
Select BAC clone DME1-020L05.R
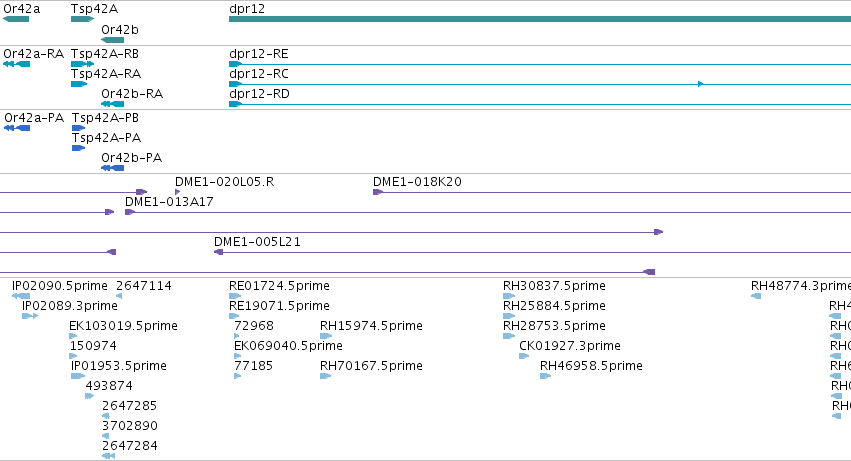coord(177,192)
